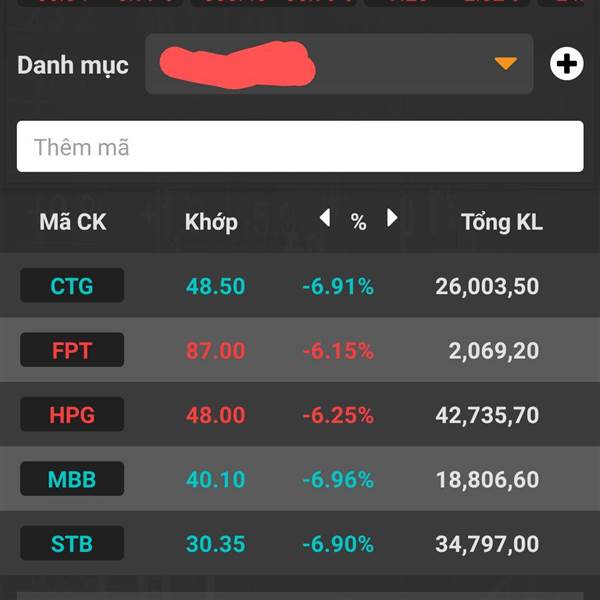This screenshot has height=600, width=600.
Task: Click STB matched price 30.35
Action: 215,544
